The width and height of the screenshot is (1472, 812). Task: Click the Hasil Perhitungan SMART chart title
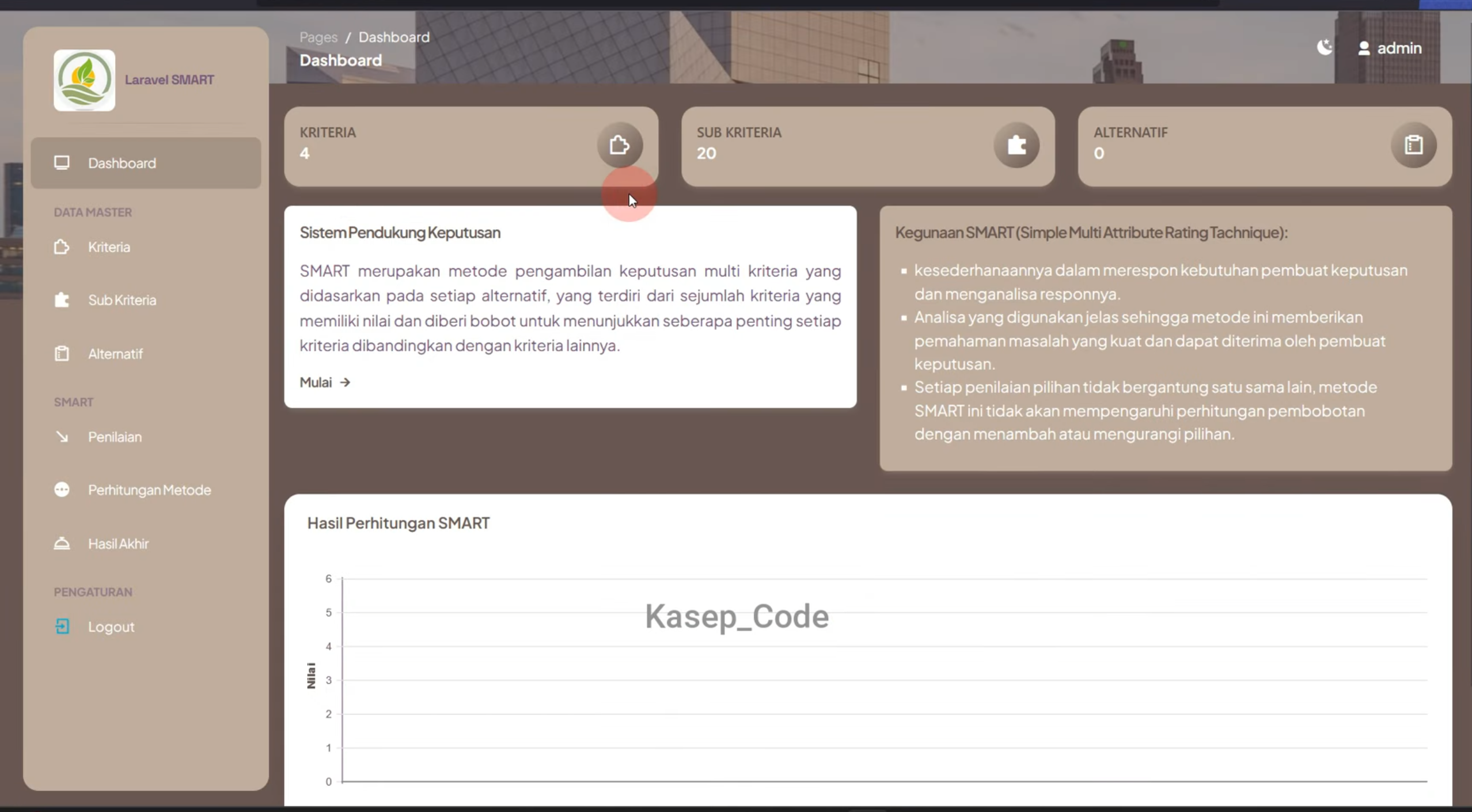[x=399, y=523]
